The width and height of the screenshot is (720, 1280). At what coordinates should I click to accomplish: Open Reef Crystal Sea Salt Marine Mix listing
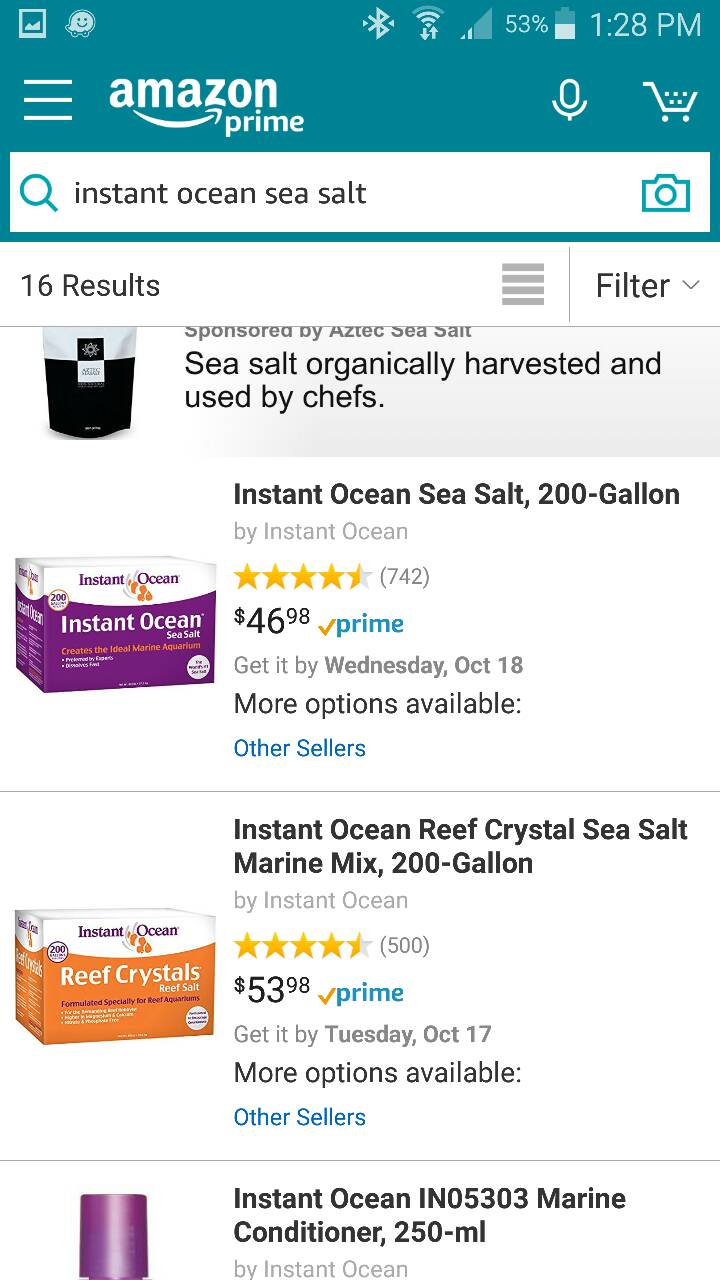pos(460,846)
